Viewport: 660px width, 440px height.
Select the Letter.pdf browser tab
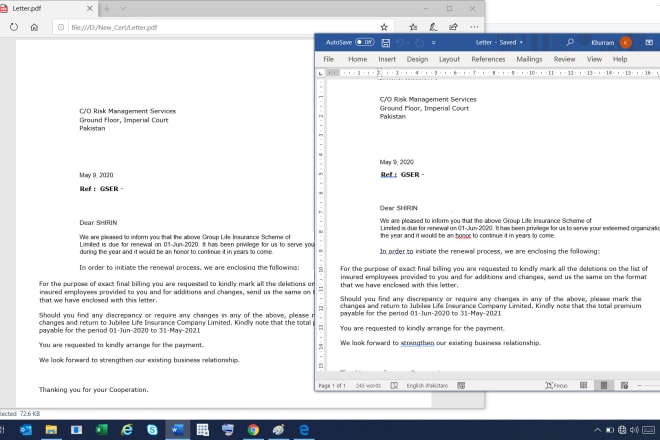point(47,8)
